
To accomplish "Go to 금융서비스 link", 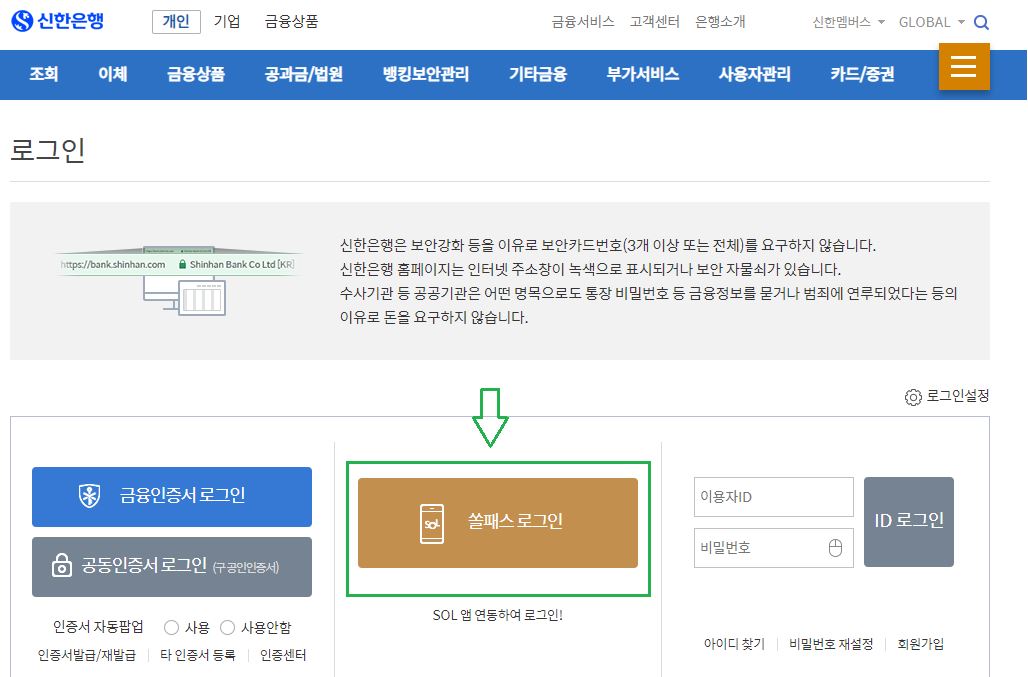I will click(583, 22).
